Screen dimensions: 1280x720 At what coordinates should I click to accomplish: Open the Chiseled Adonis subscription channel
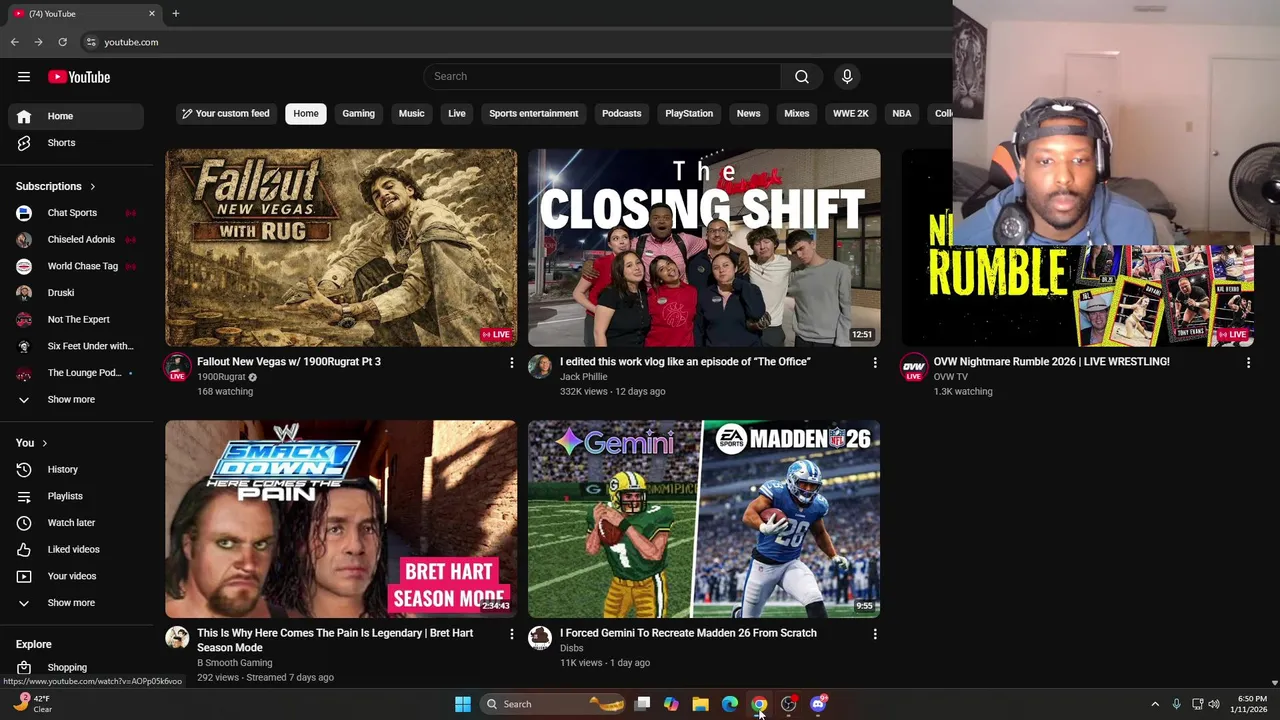click(x=76, y=240)
